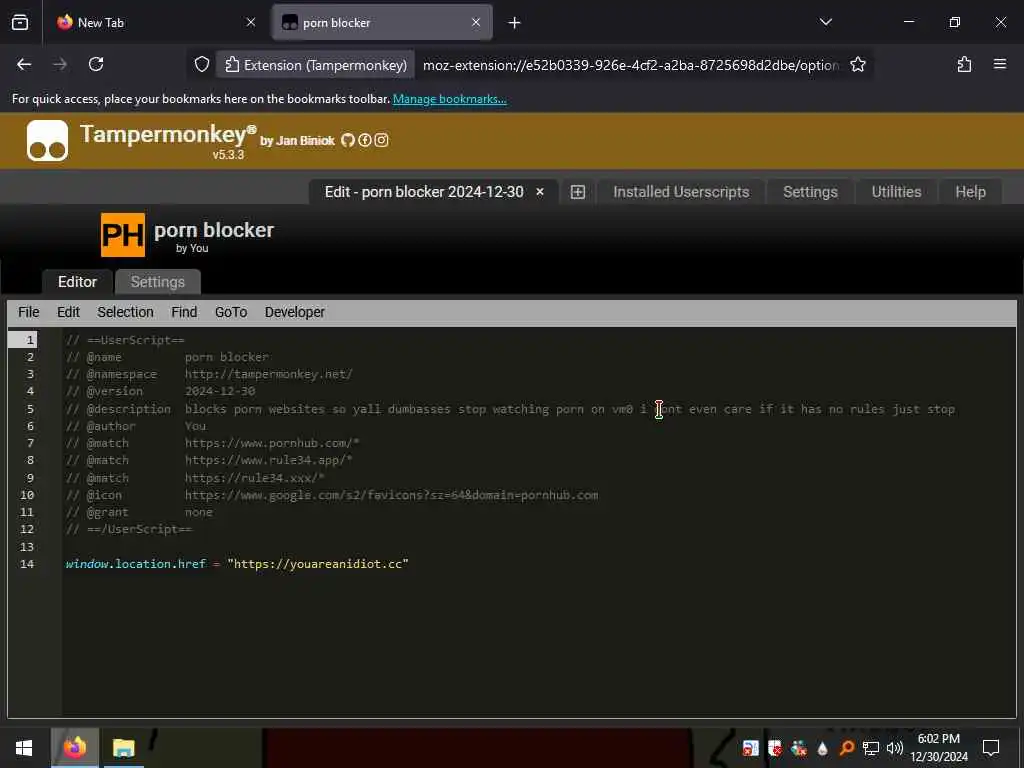
Task: Click the PH script icon
Action: click(123, 234)
